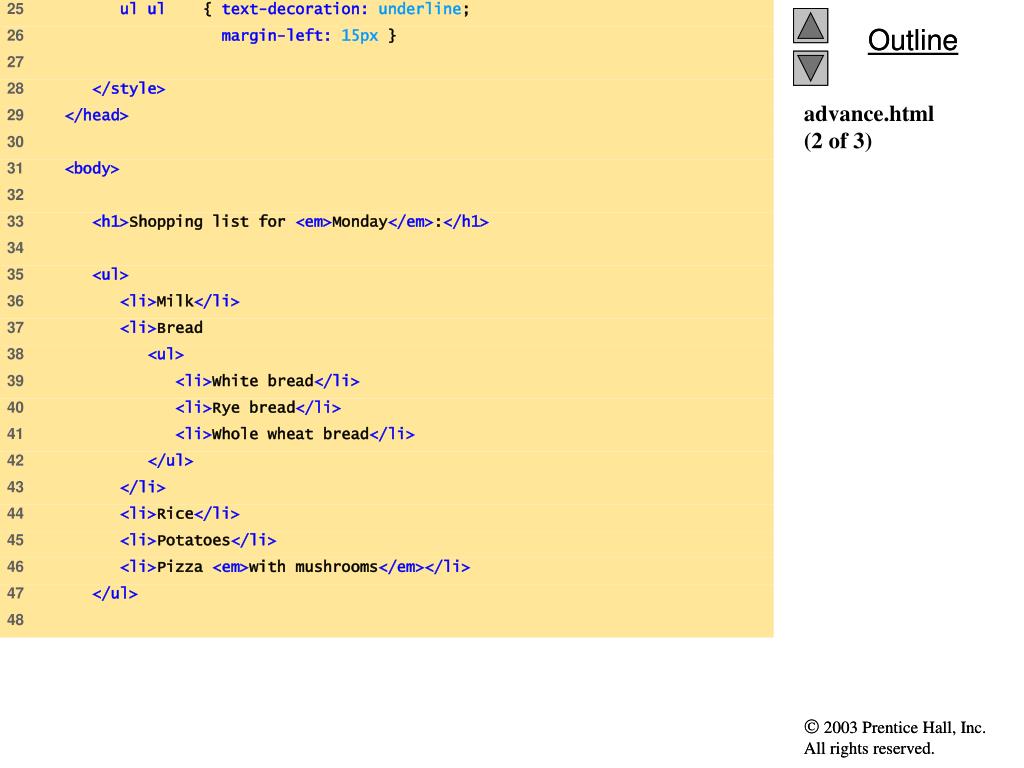The width and height of the screenshot is (1024, 768).
Task: Click the Rice list item line
Action: [x=180, y=514]
